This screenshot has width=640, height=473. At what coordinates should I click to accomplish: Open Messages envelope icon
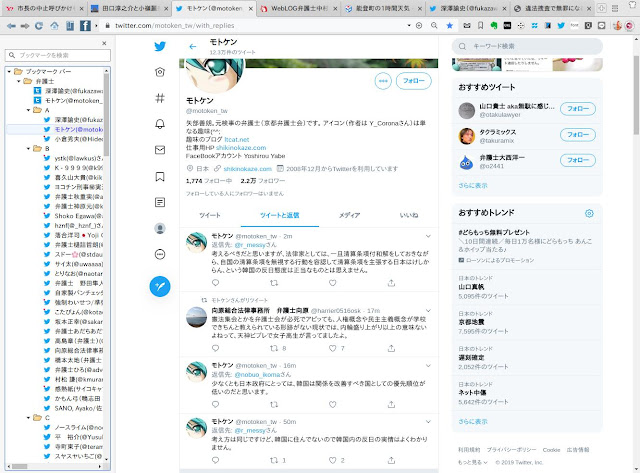click(x=160, y=150)
